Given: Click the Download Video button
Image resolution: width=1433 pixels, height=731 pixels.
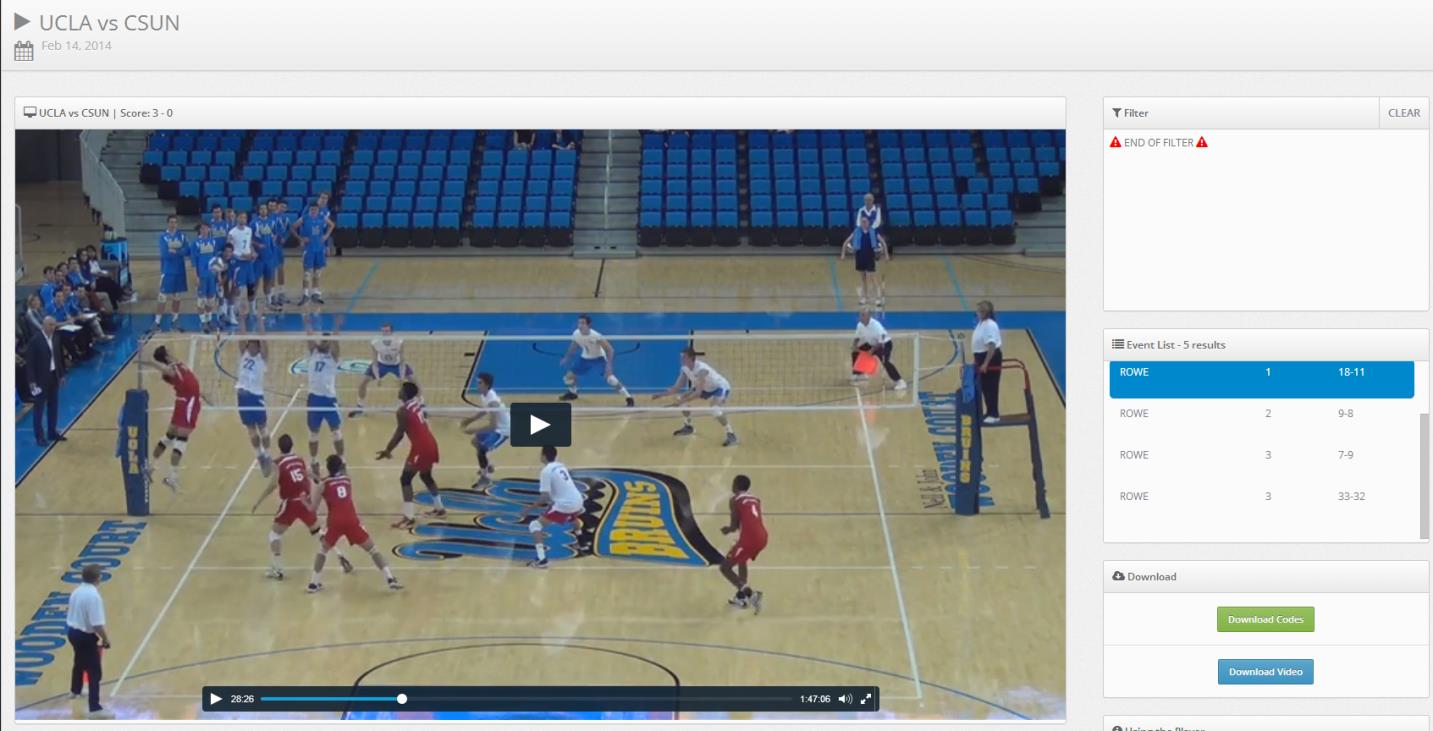Looking at the screenshot, I should tap(1265, 671).
